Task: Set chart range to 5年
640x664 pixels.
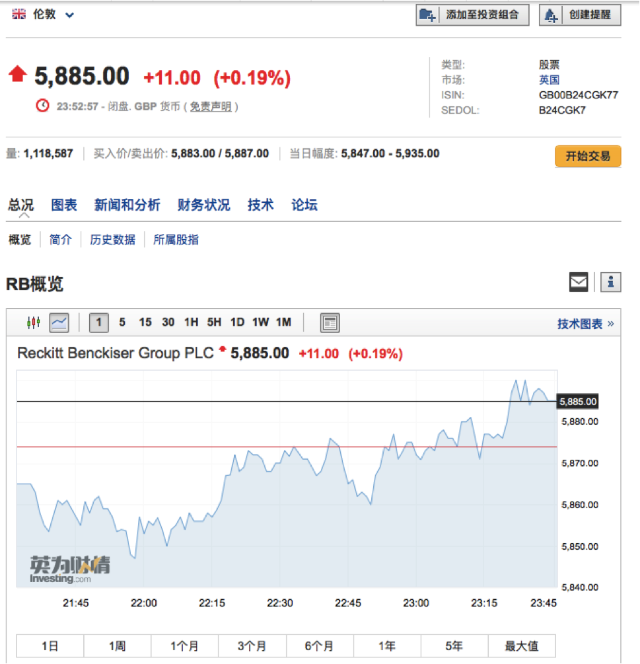Action: (x=454, y=646)
